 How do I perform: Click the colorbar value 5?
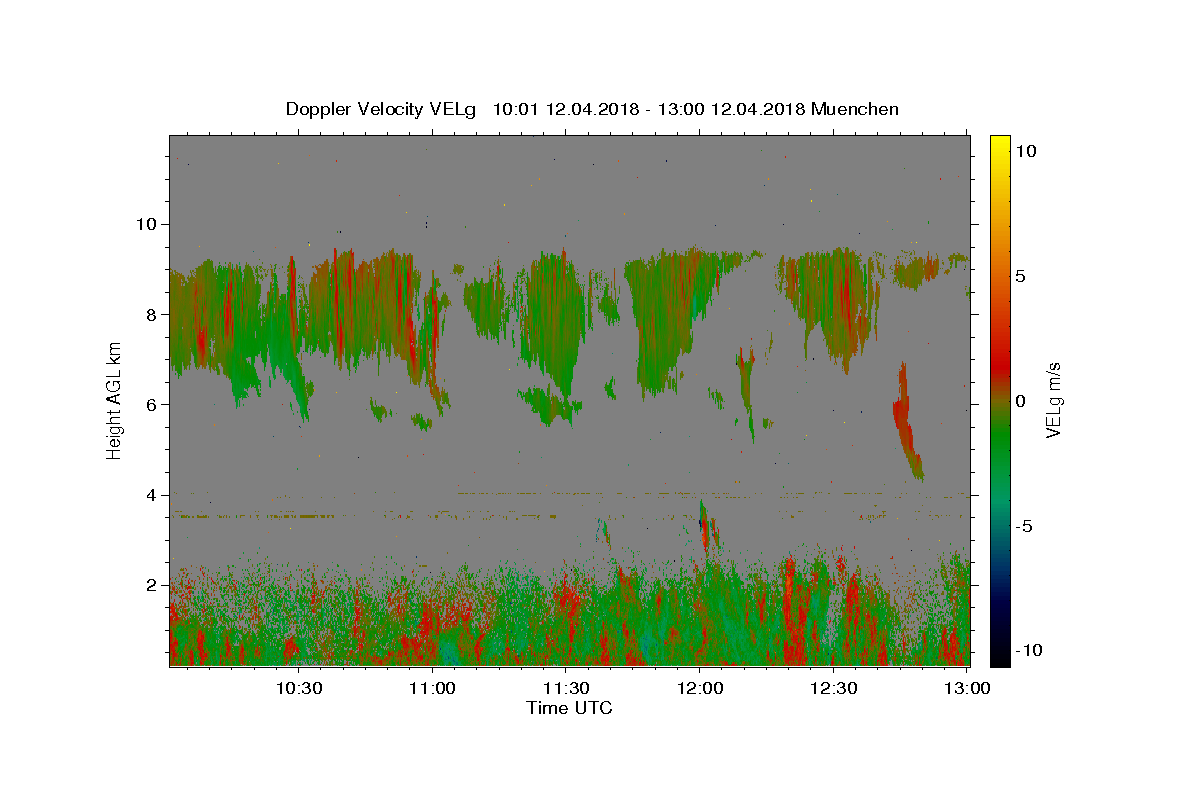(x=1020, y=276)
